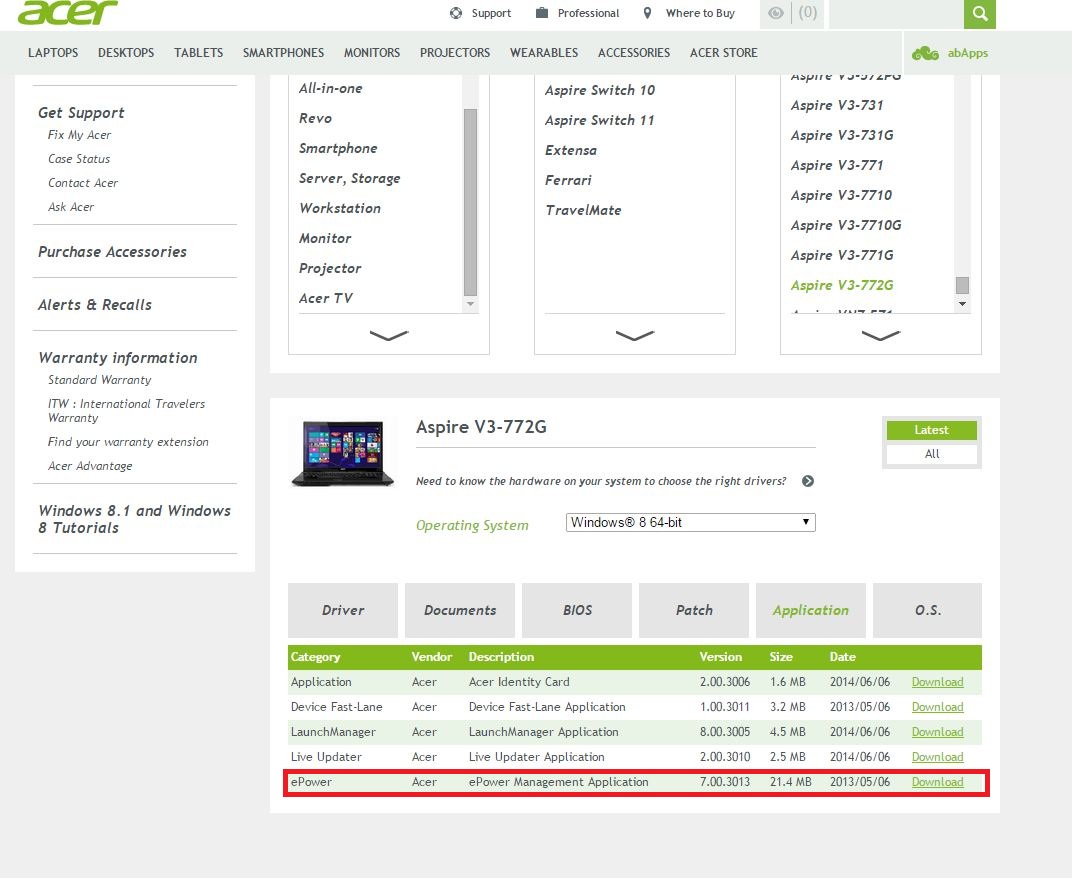Click the search input field
Image resolution: width=1072 pixels, height=878 pixels.
896,14
